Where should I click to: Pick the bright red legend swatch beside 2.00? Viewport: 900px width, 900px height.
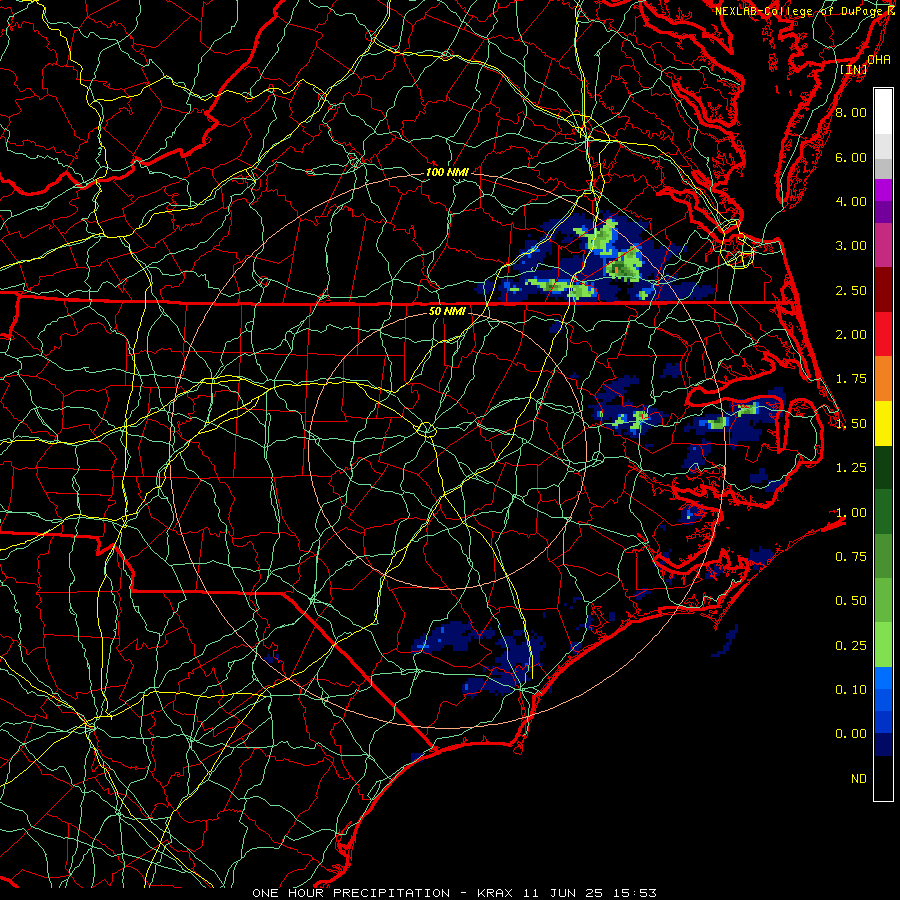[883, 335]
